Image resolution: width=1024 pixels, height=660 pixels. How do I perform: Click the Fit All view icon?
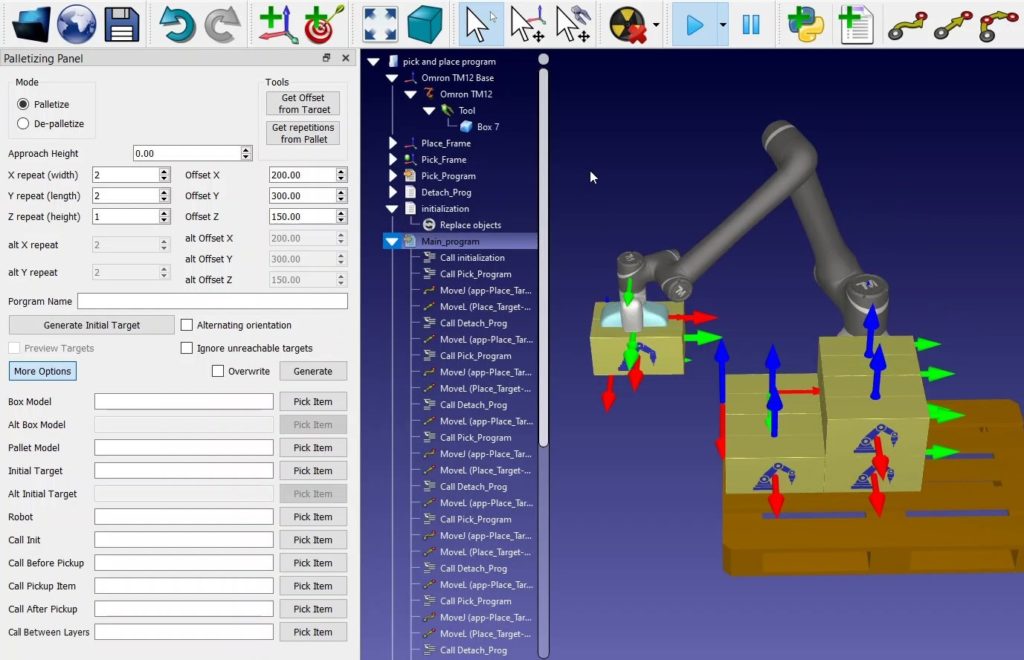[x=380, y=24]
